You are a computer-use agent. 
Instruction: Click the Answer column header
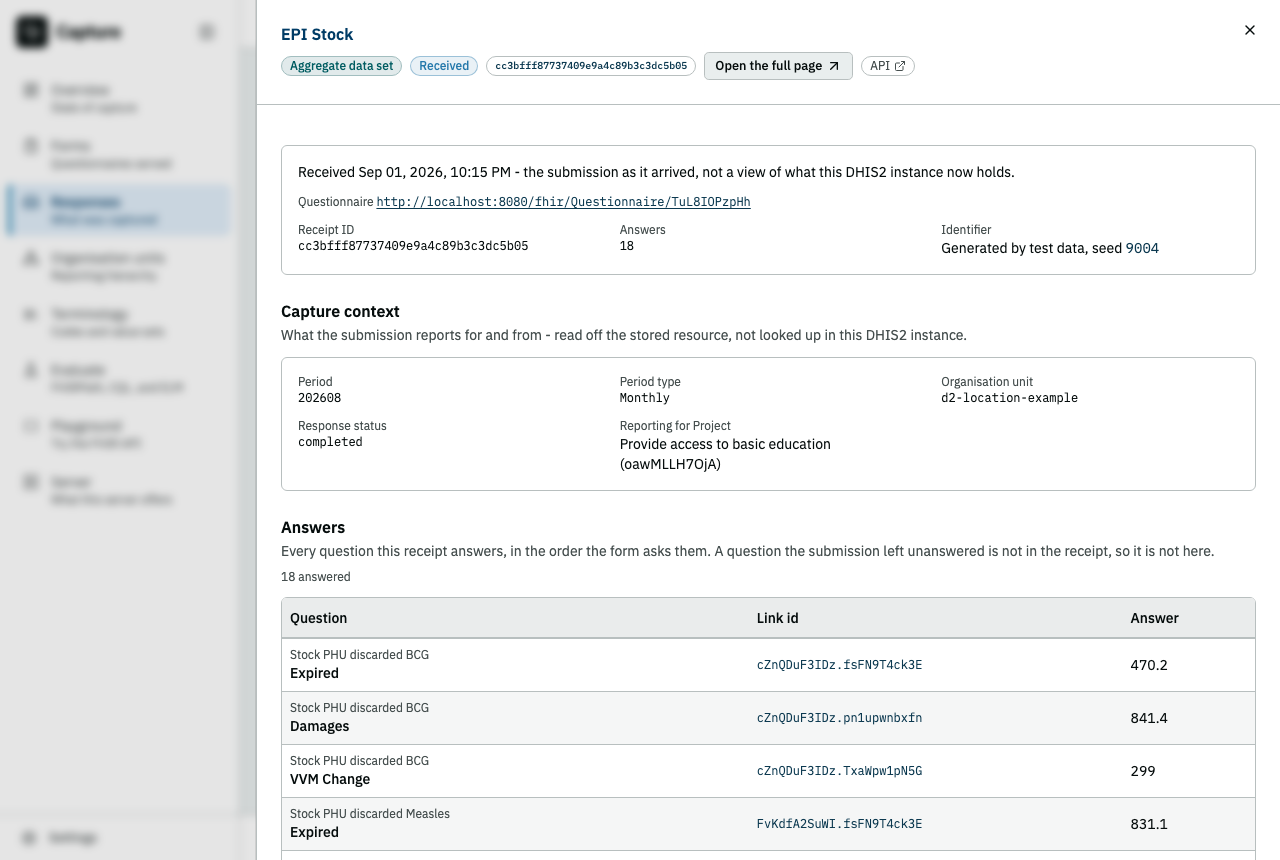tap(1155, 618)
